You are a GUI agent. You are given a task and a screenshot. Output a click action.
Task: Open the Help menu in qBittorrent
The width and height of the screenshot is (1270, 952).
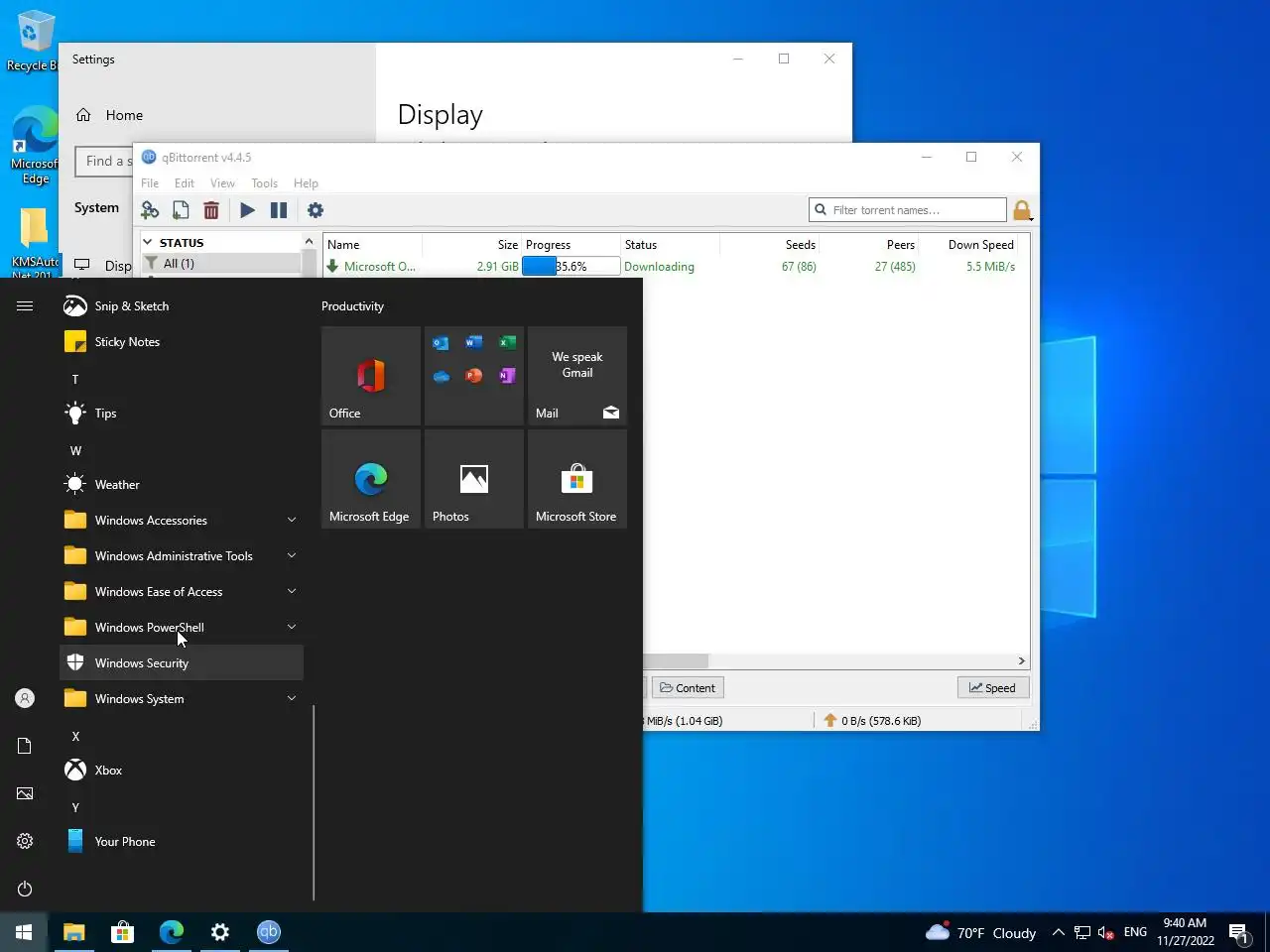click(x=306, y=183)
